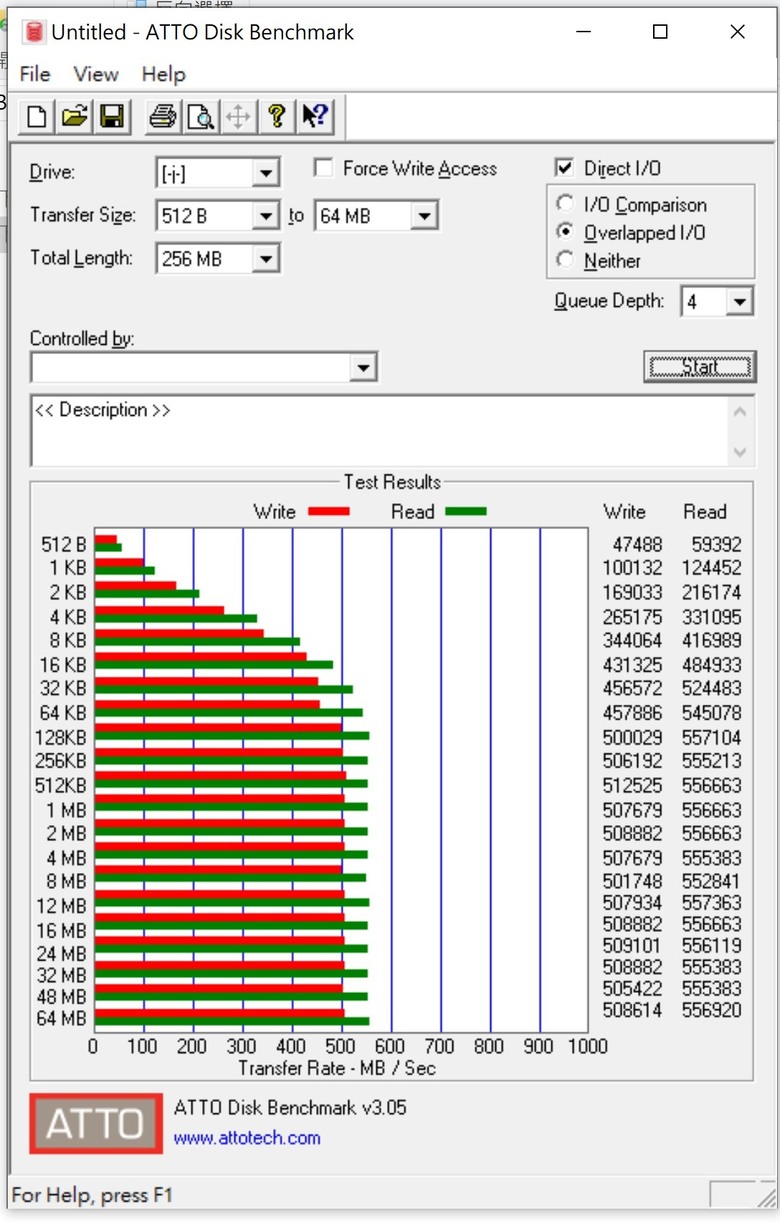
Task: Click the 16 KB row label
Action: (x=63, y=664)
